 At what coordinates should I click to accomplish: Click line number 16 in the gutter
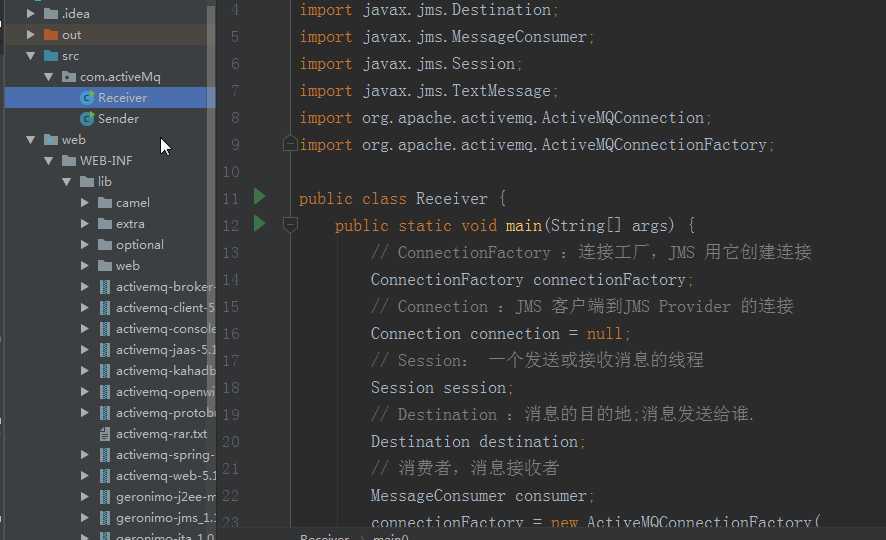click(231, 334)
